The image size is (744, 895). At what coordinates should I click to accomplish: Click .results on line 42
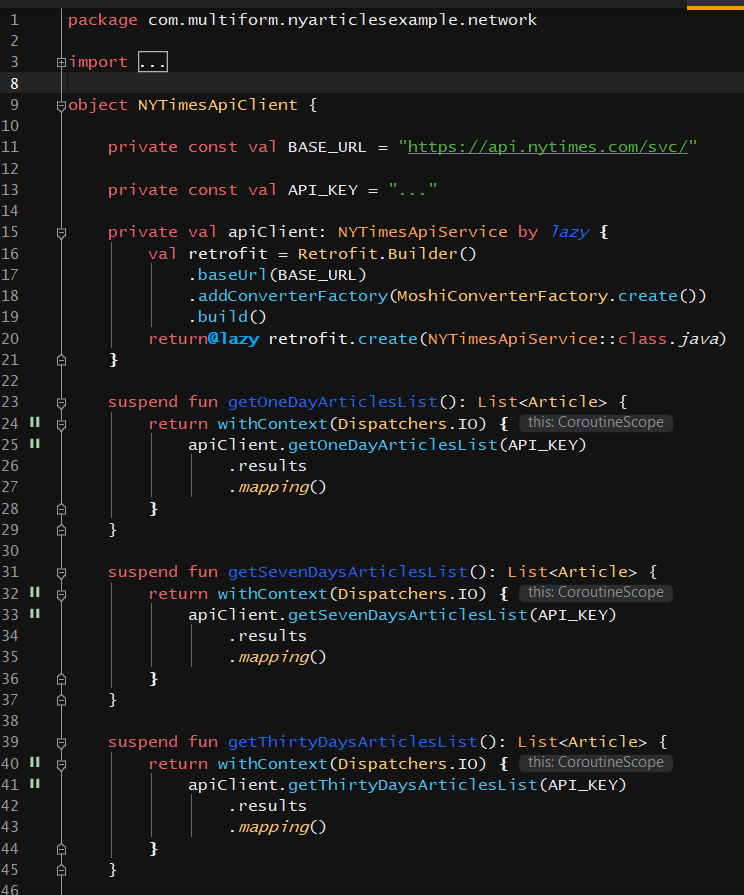point(267,807)
